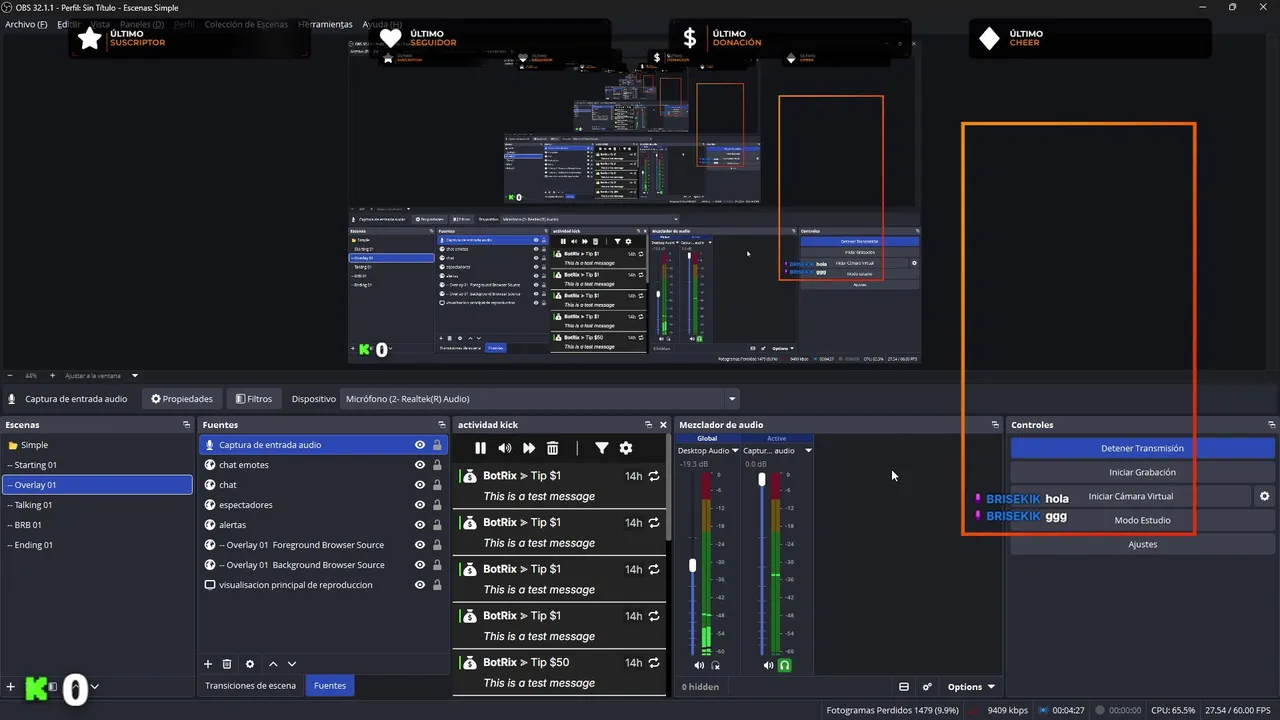Image resolution: width=1280 pixels, height=720 pixels.
Task: Switch audio mixer layout icon
Action: click(904, 687)
